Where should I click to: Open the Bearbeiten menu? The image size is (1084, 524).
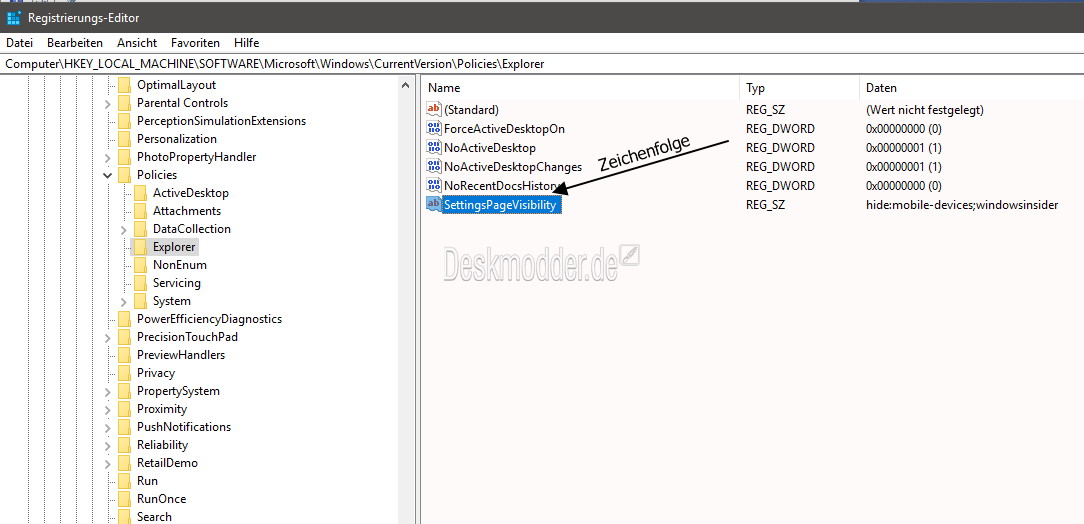pos(75,43)
